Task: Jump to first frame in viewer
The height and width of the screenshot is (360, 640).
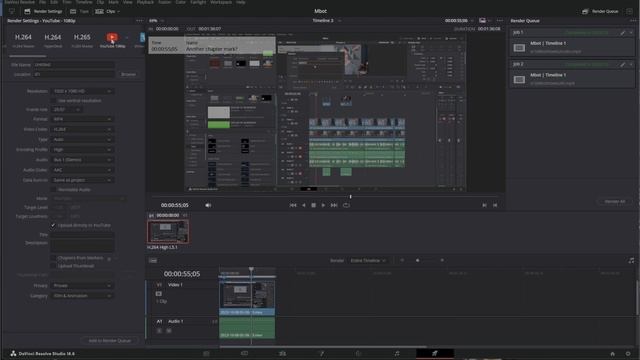Action: (x=293, y=205)
